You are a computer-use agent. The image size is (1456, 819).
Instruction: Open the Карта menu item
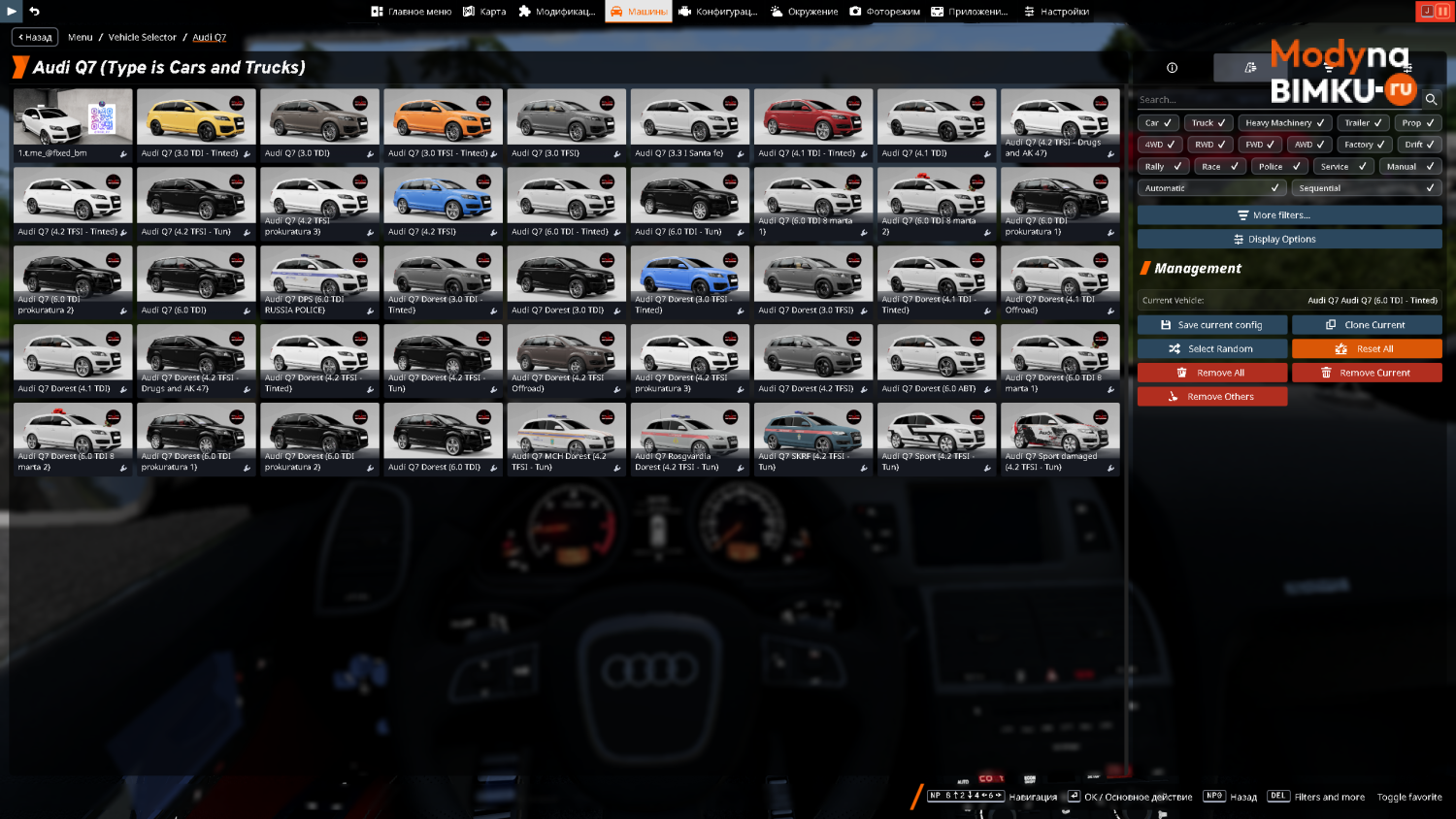(x=484, y=12)
